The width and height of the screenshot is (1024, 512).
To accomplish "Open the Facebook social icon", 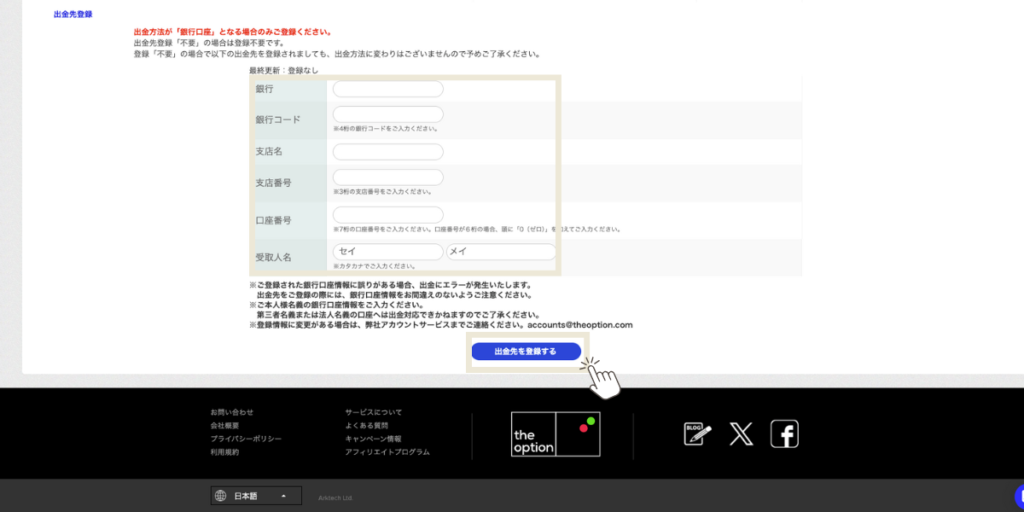I will pyautogui.click(x=784, y=434).
